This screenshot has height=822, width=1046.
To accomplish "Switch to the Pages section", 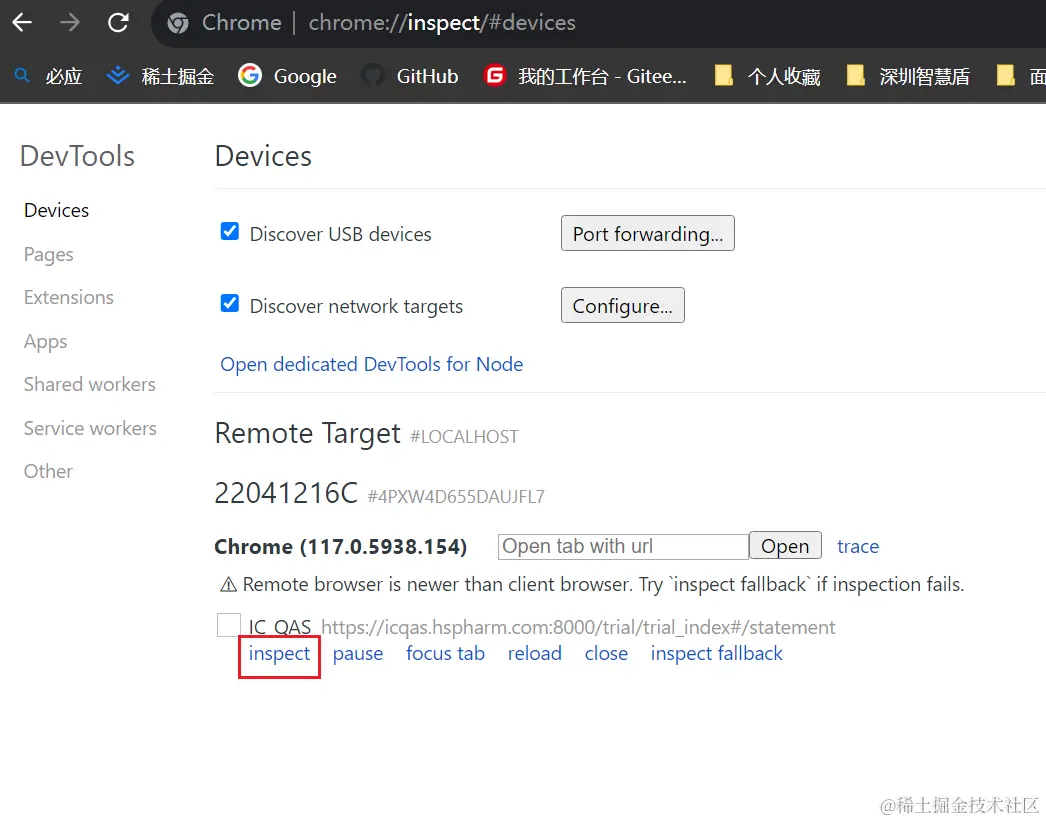I will coord(49,254).
